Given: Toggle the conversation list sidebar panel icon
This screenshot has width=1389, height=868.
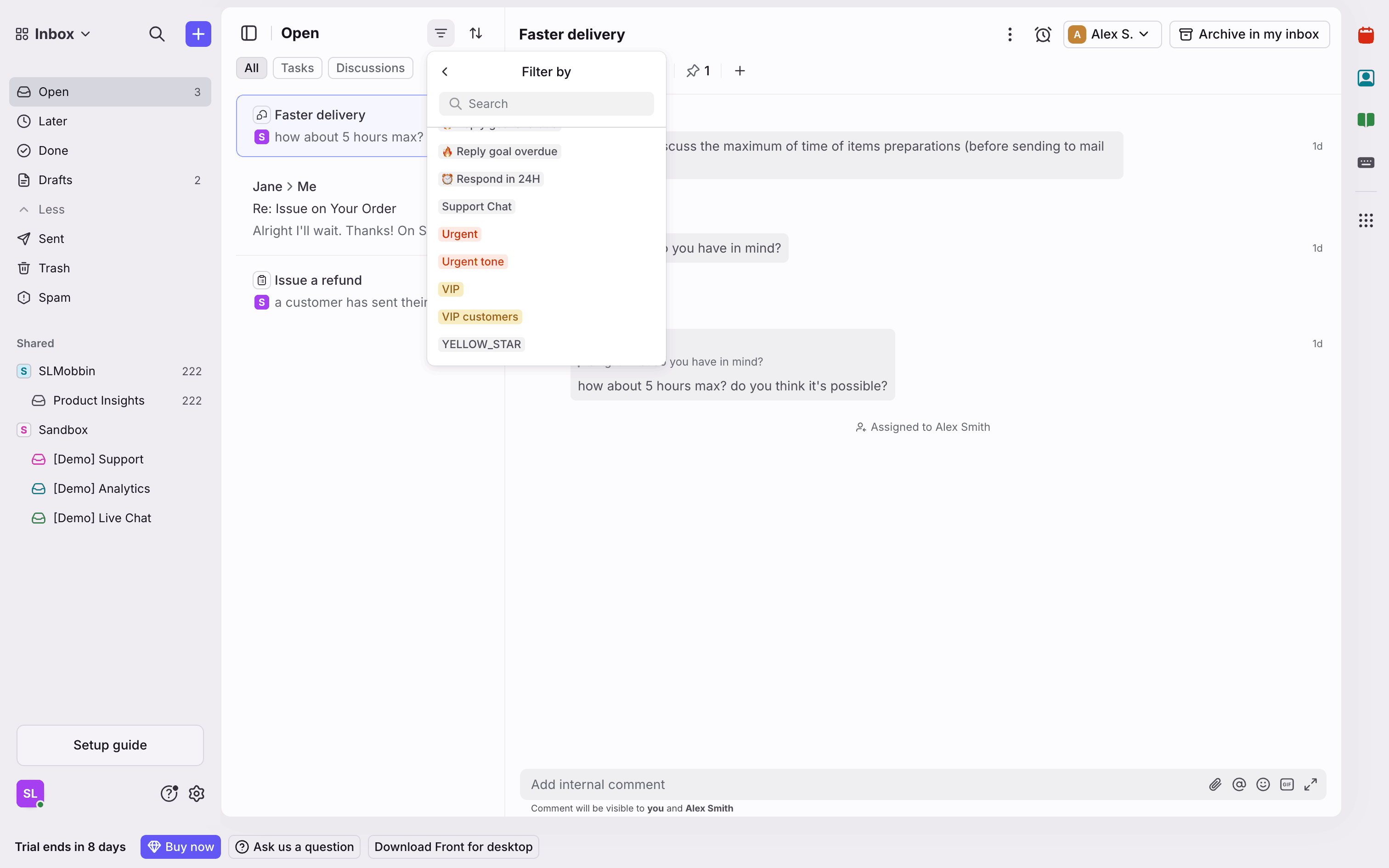Looking at the screenshot, I should click(248, 33).
